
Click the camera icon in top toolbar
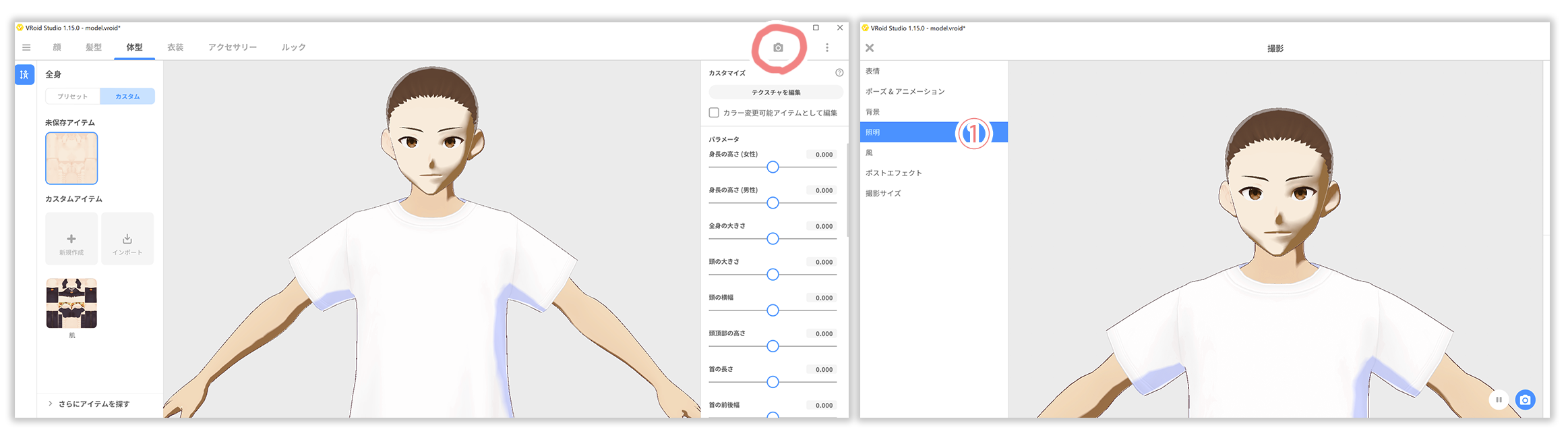pos(778,47)
